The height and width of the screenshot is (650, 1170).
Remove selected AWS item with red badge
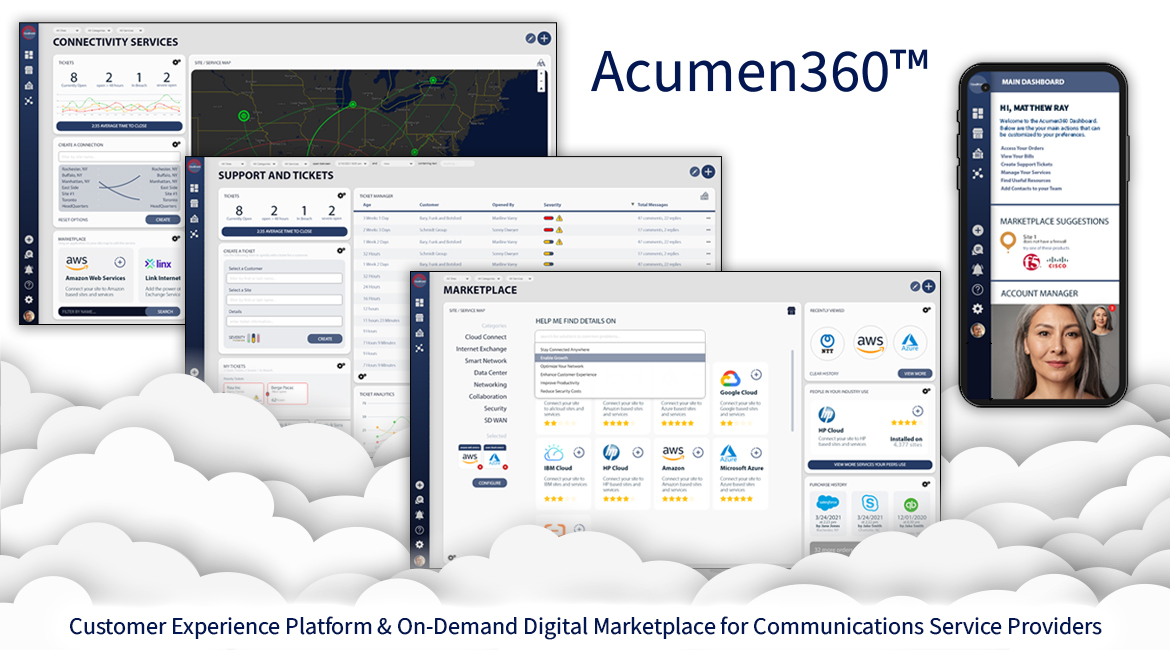[x=480, y=467]
